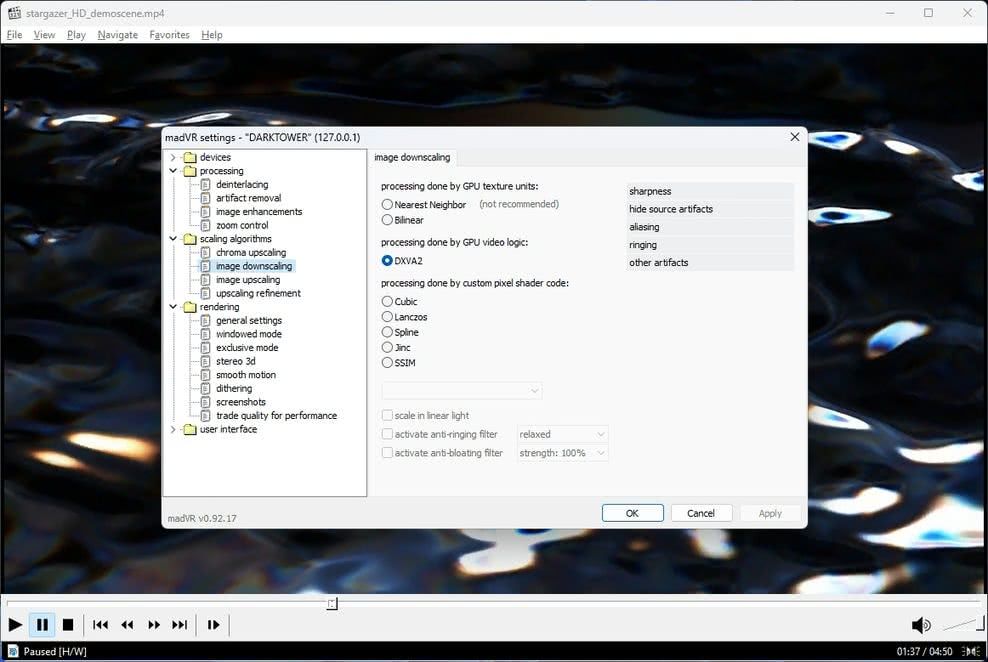This screenshot has width=988, height=662.
Task: Open the Play menu
Action: [x=76, y=35]
